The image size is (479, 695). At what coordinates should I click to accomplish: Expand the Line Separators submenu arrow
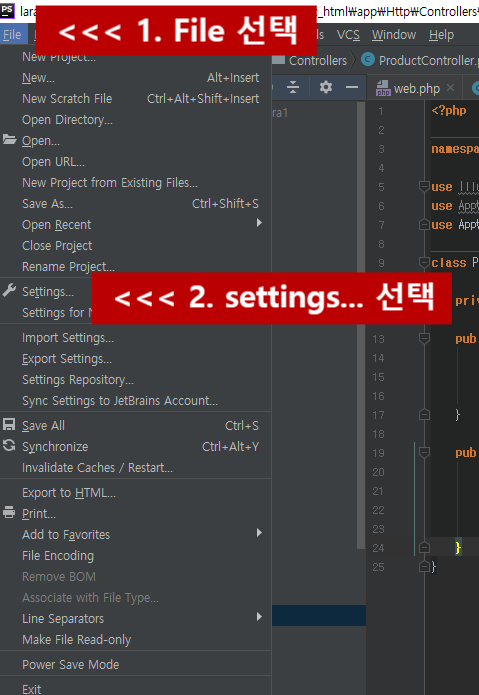pos(259,617)
